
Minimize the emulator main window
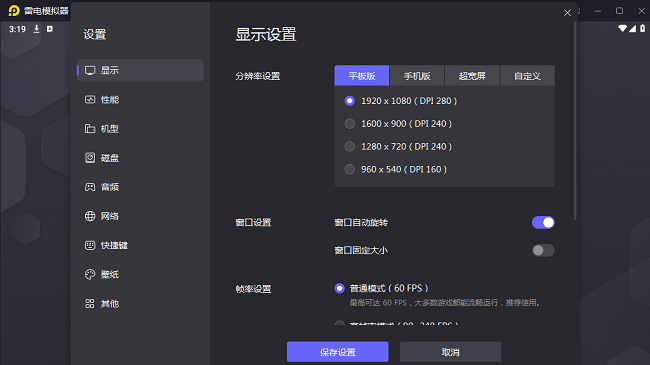click(x=598, y=11)
